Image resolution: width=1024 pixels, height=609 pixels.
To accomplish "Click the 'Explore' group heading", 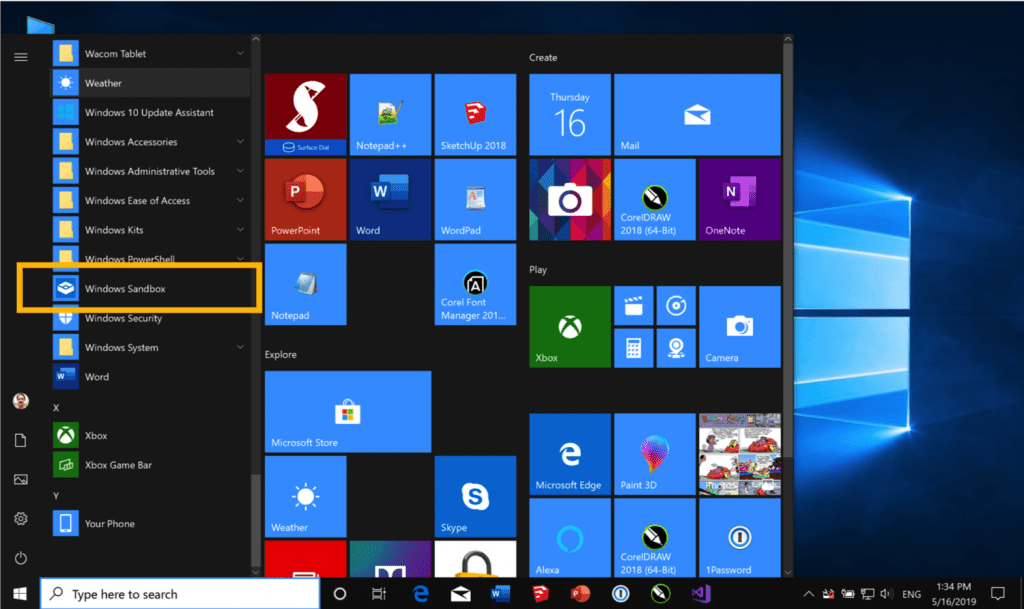I will [x=281, y=354].
